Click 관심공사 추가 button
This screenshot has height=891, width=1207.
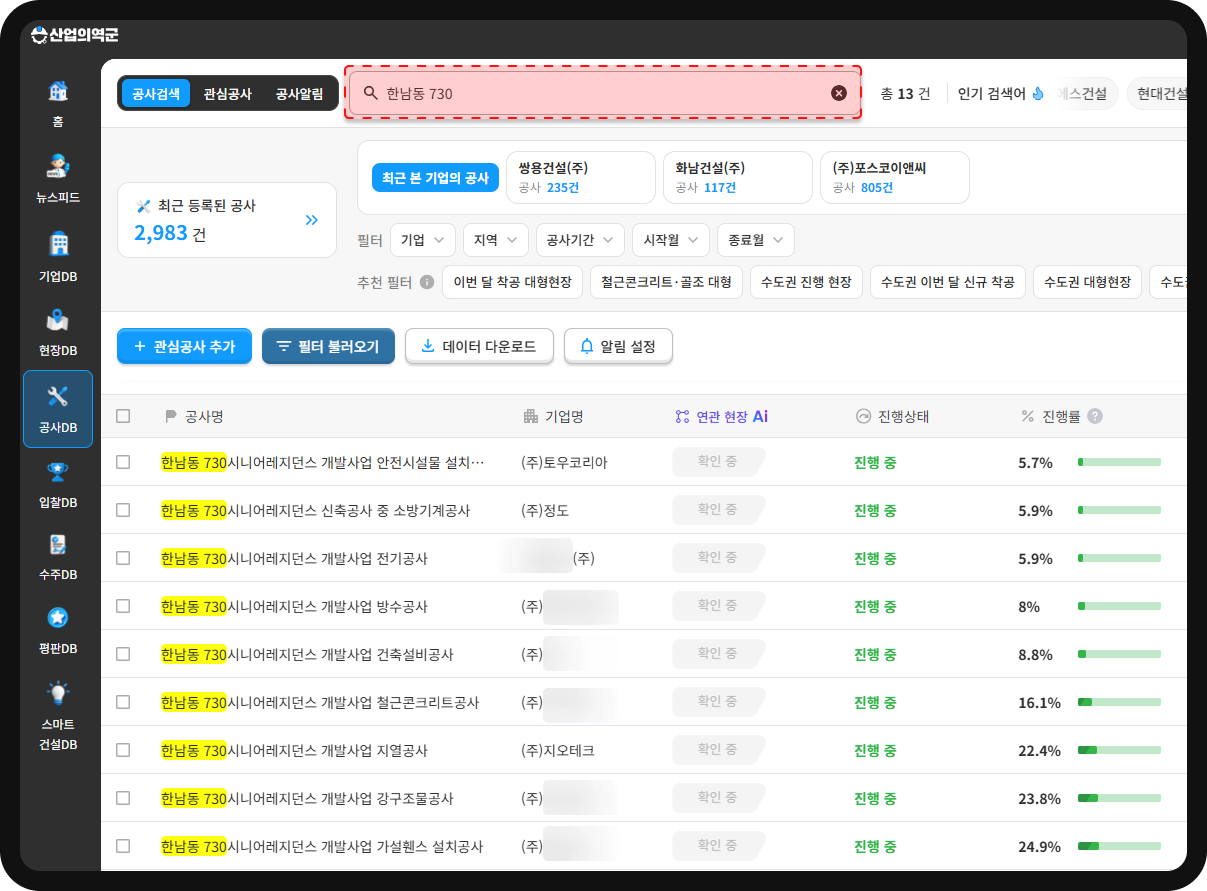coord(184,346)
